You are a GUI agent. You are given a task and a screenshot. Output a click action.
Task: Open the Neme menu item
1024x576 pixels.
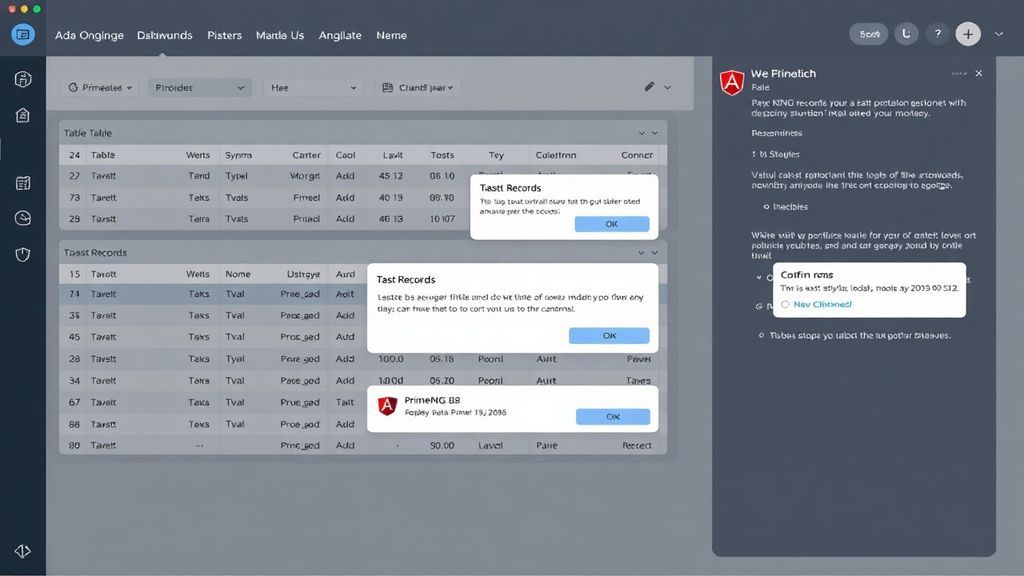[391, 35]
